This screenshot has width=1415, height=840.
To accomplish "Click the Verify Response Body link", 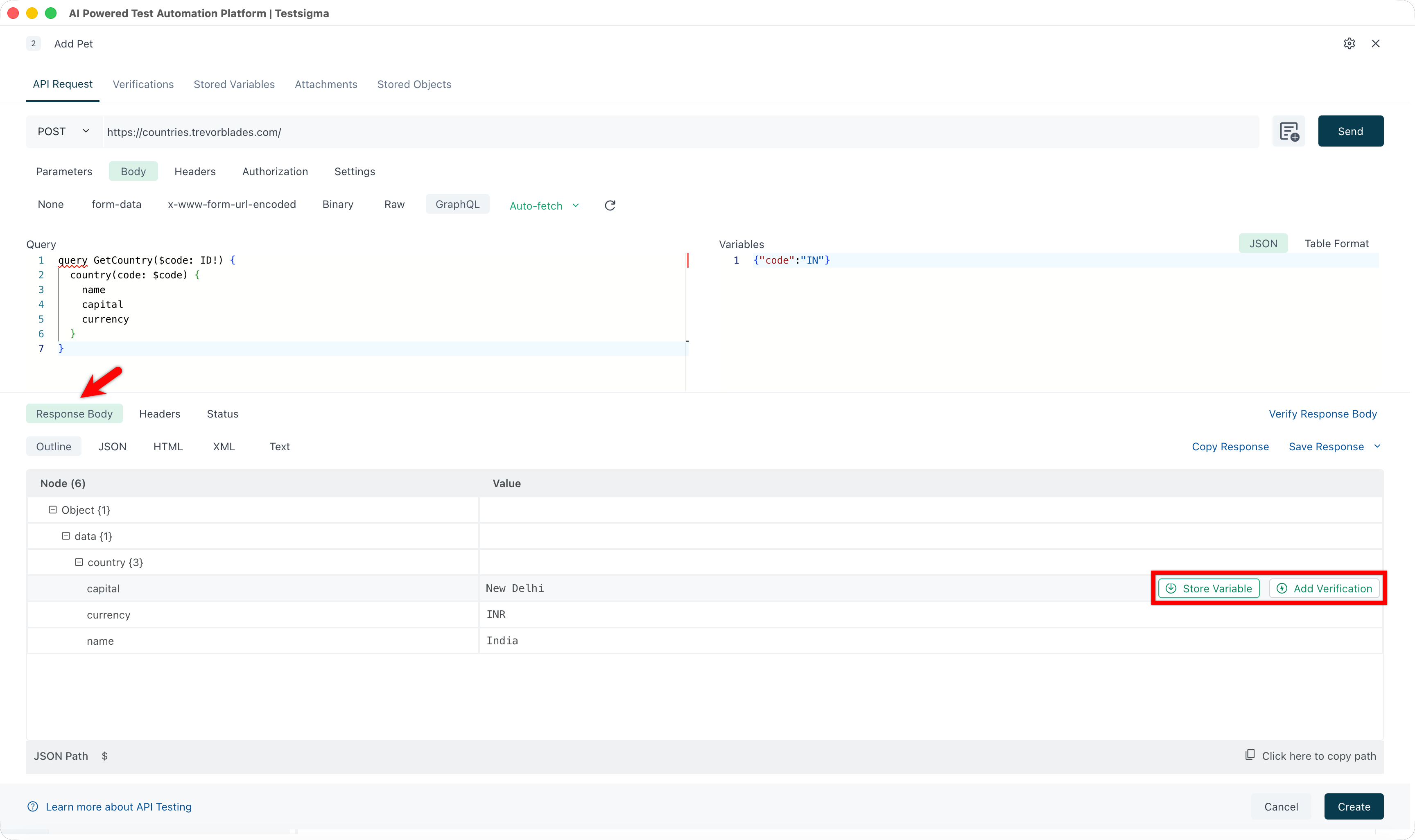I will (x=1323, y=413).
